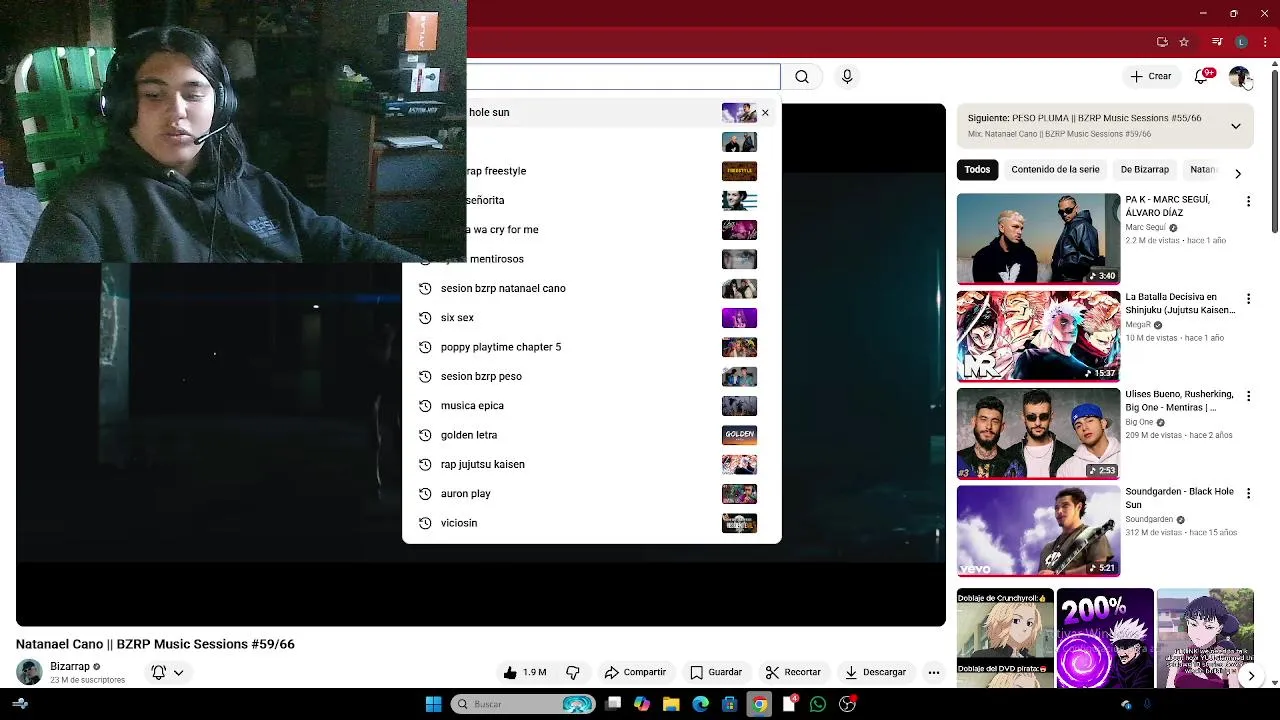This screenshot has width=1280, height=720.
Task: Open the Bizarrap channel avatar
Action: click(x=29, y=672)
